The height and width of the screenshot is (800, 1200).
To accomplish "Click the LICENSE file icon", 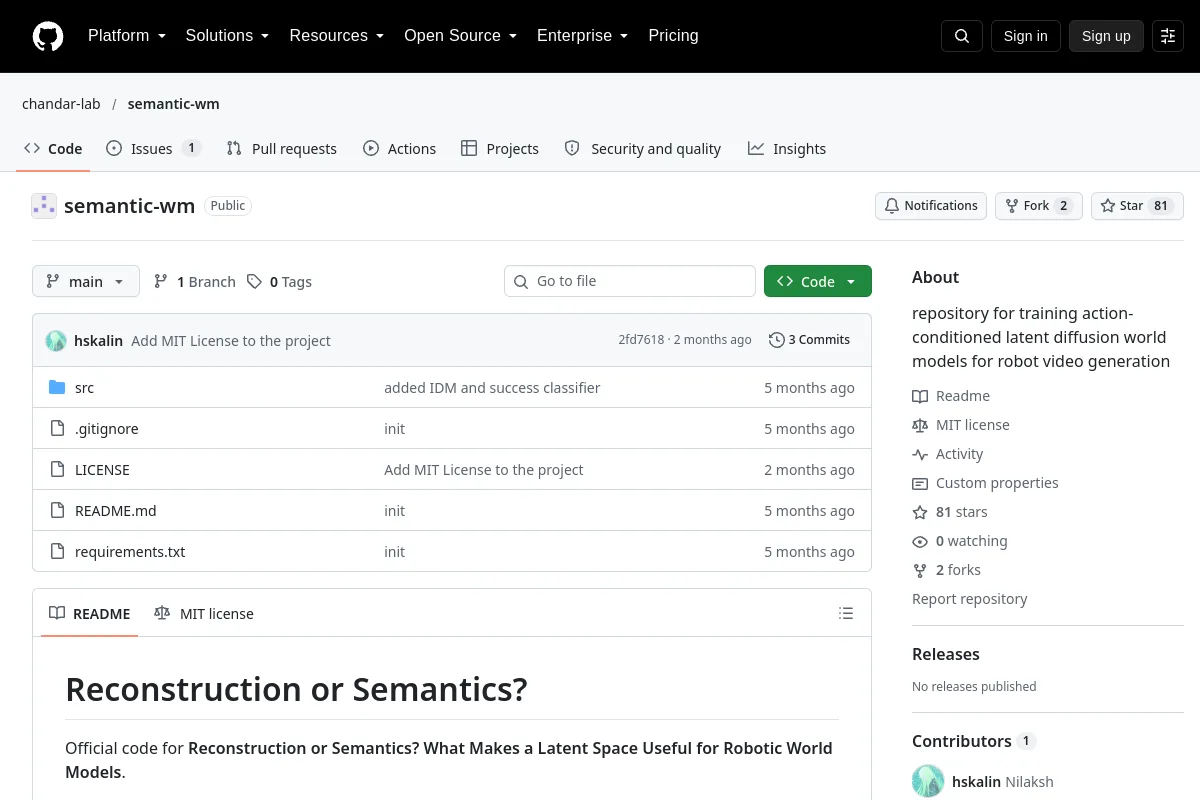I will [57, 470].
